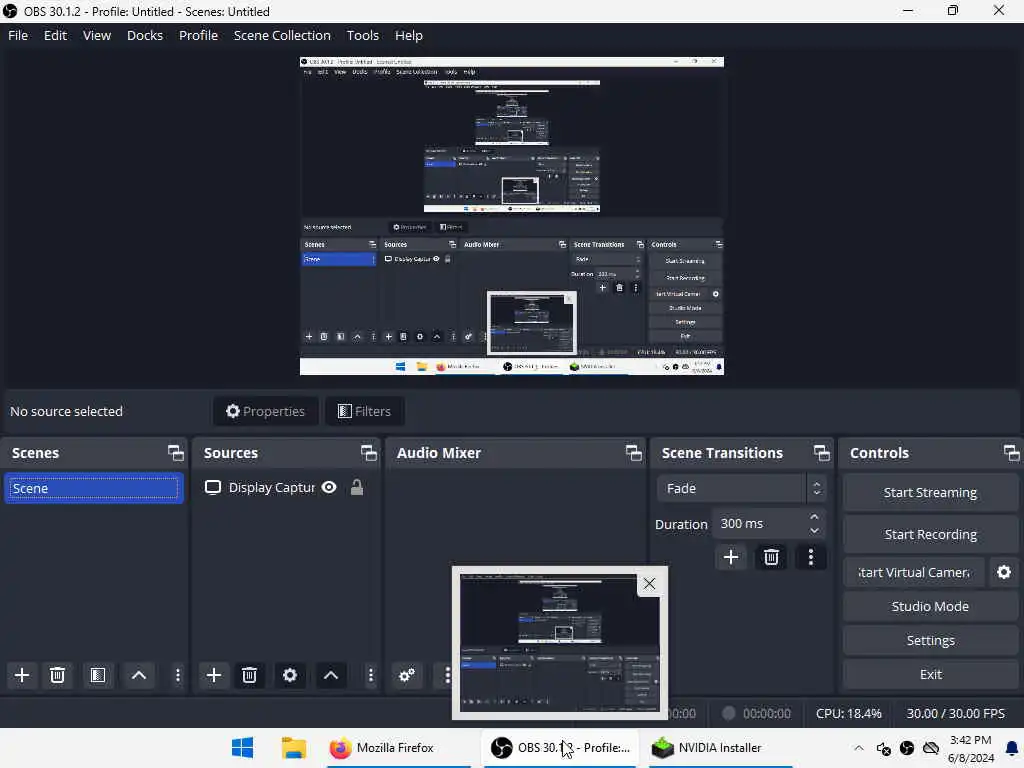Click the Exit button
The height and width of the screenshot is (768, 1024).
pyautogui.click(x=930, y=674)
